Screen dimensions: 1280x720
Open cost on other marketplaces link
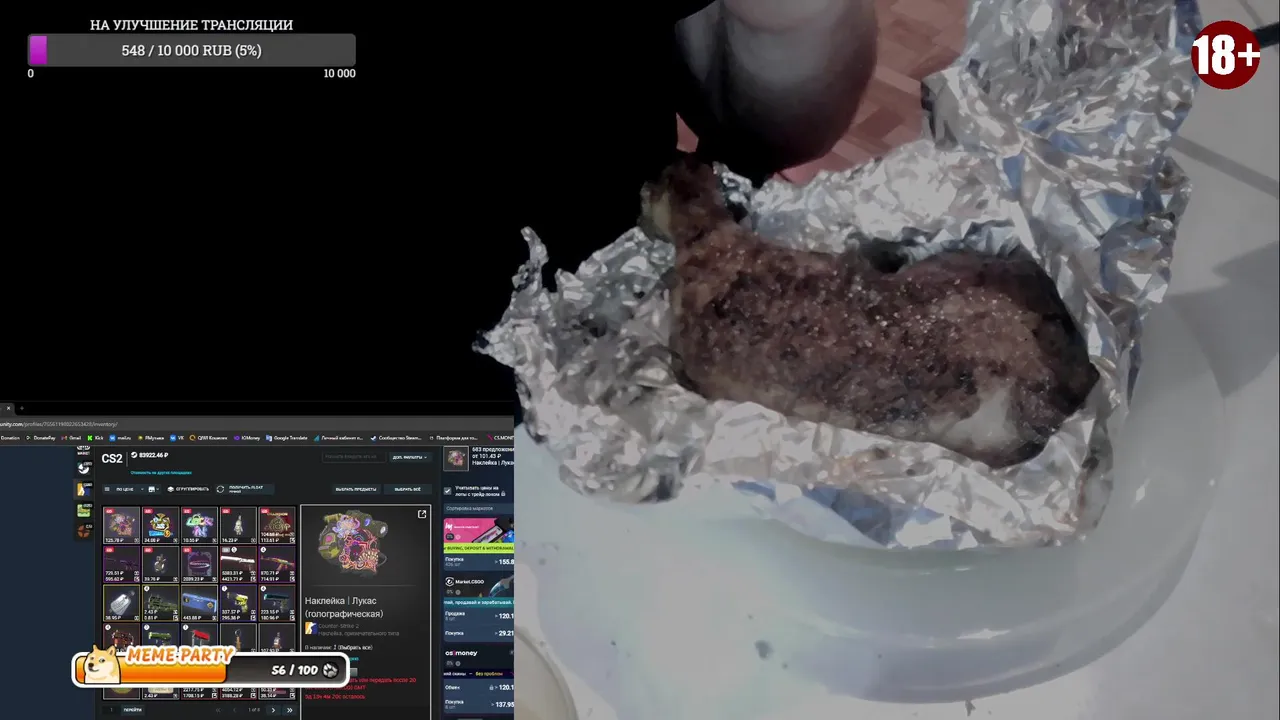click(161, 472)
